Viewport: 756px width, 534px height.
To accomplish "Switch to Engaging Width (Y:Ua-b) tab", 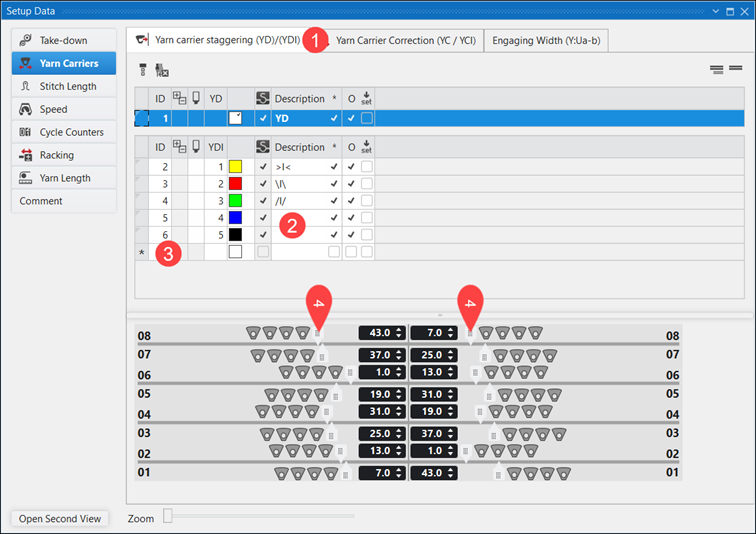I will pos(546,41).
